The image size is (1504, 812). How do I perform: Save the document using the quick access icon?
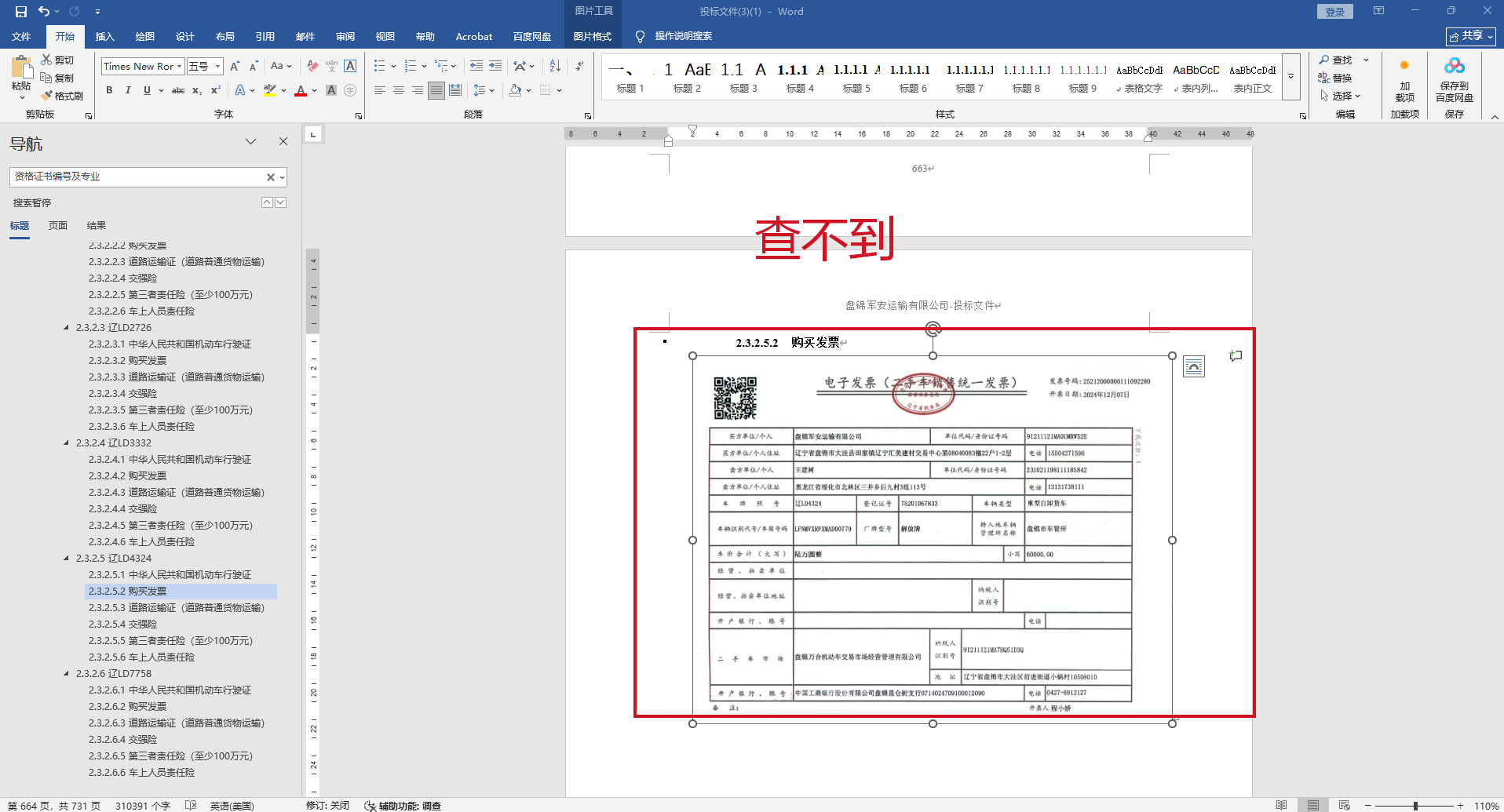click(x=21, y=12)
